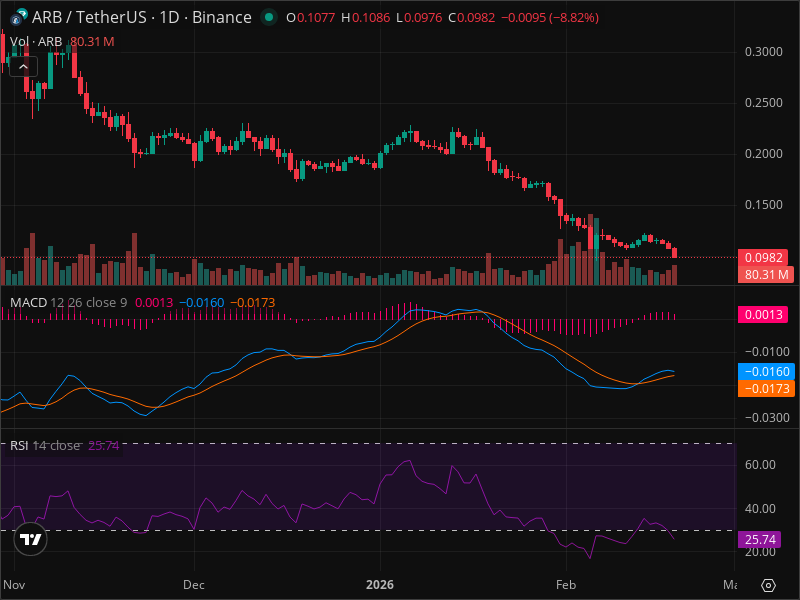Click the 0.2000 price scale label

click(x=763, y=154)
